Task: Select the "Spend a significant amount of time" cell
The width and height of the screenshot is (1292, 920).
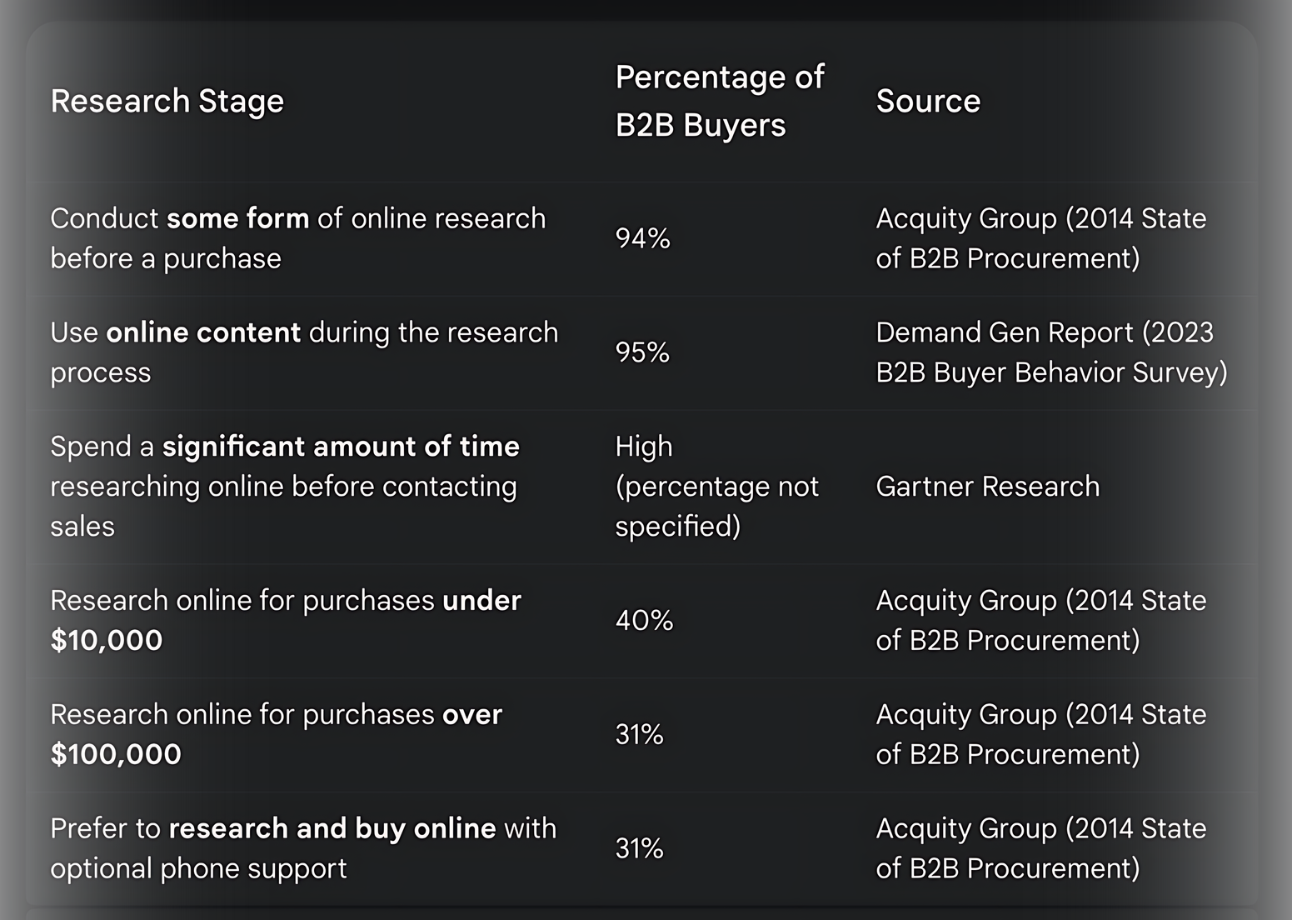Action: point(285,486)
